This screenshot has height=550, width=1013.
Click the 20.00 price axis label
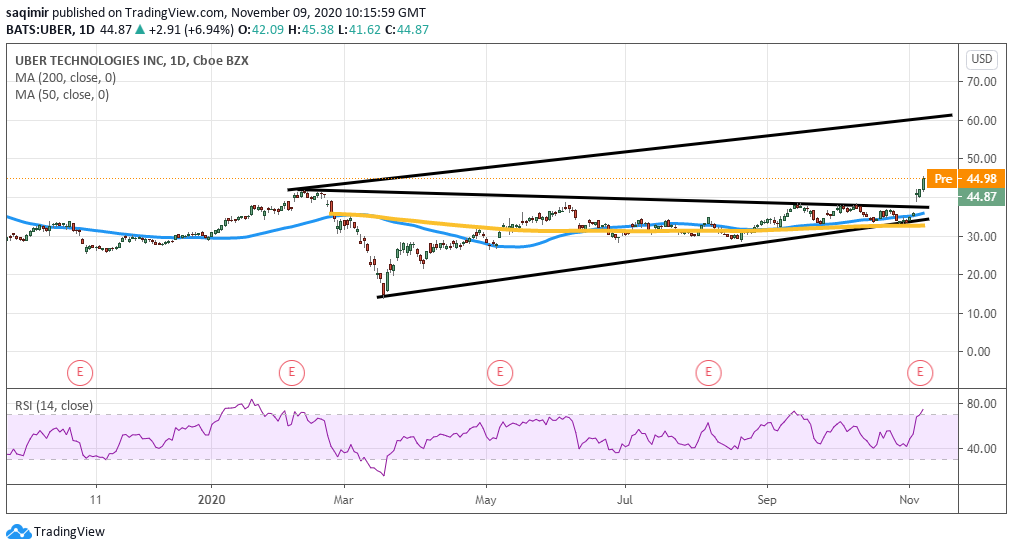click(981, 275)
